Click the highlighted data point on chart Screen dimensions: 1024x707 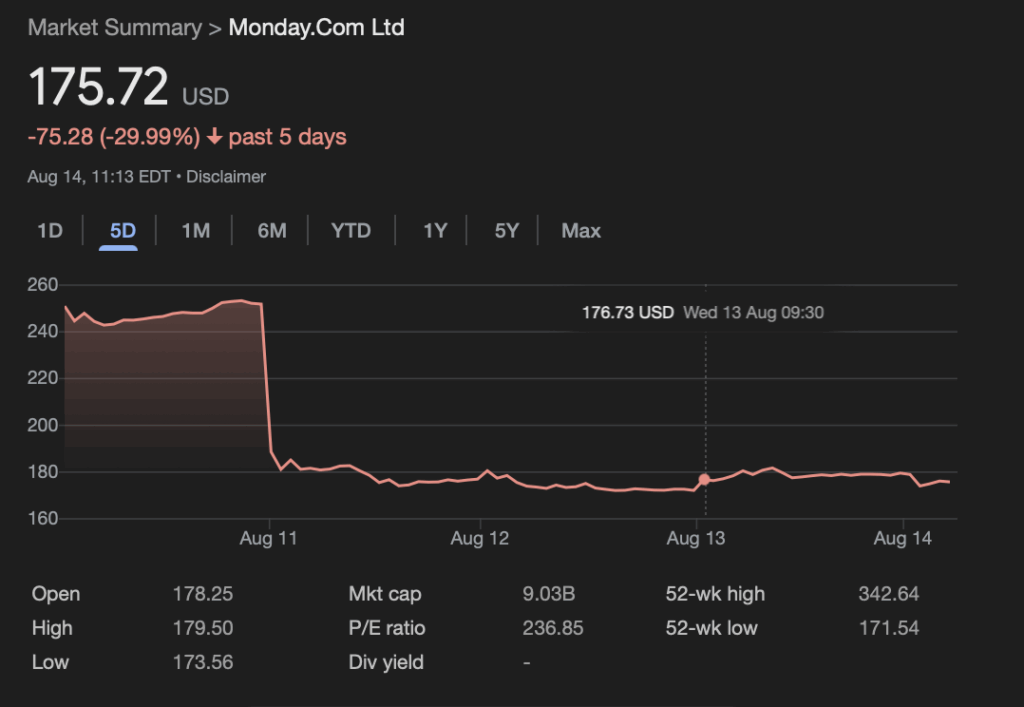coord(704,479)
